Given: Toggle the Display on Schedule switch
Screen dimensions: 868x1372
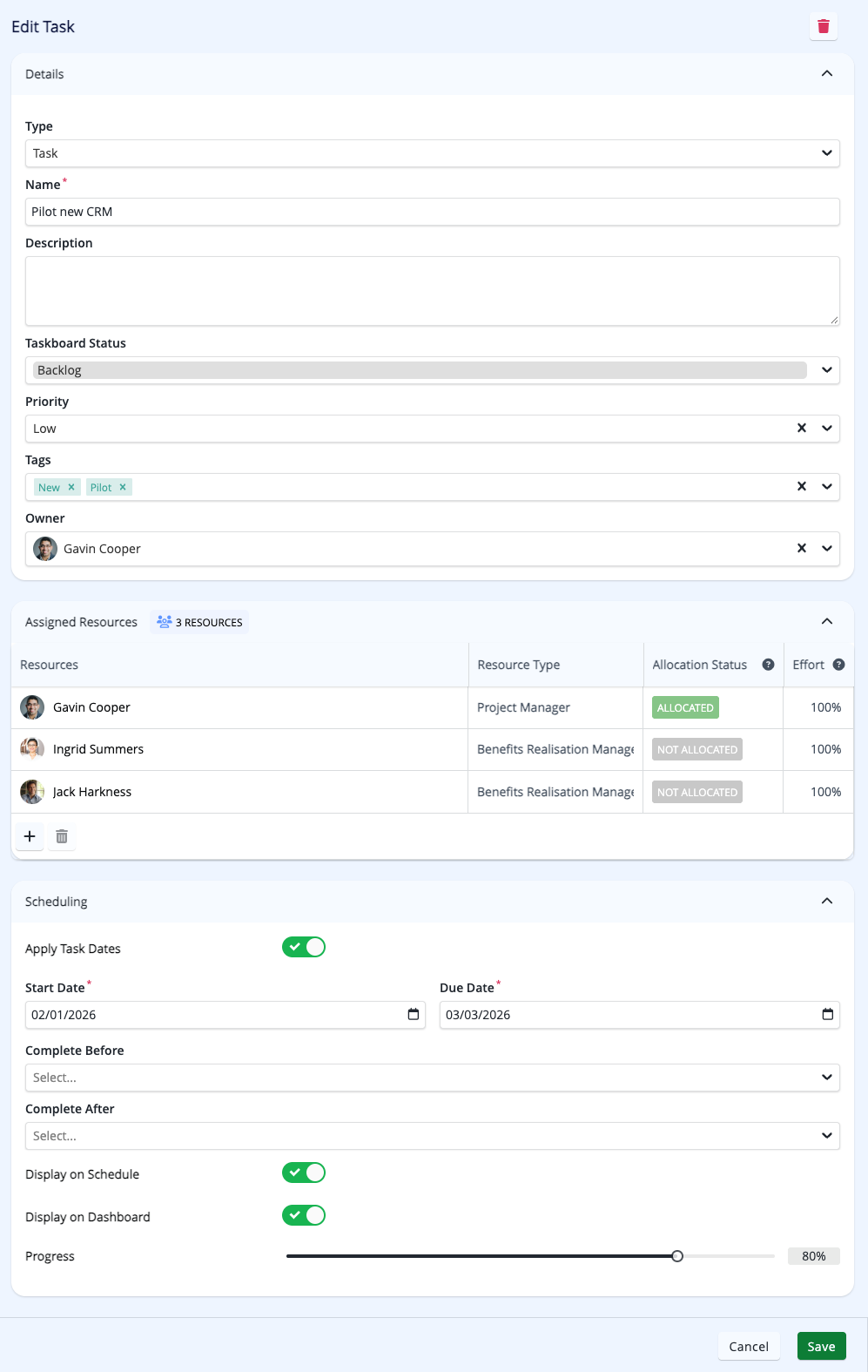Looking at the screenshot, I should (x=304, y=1173).
